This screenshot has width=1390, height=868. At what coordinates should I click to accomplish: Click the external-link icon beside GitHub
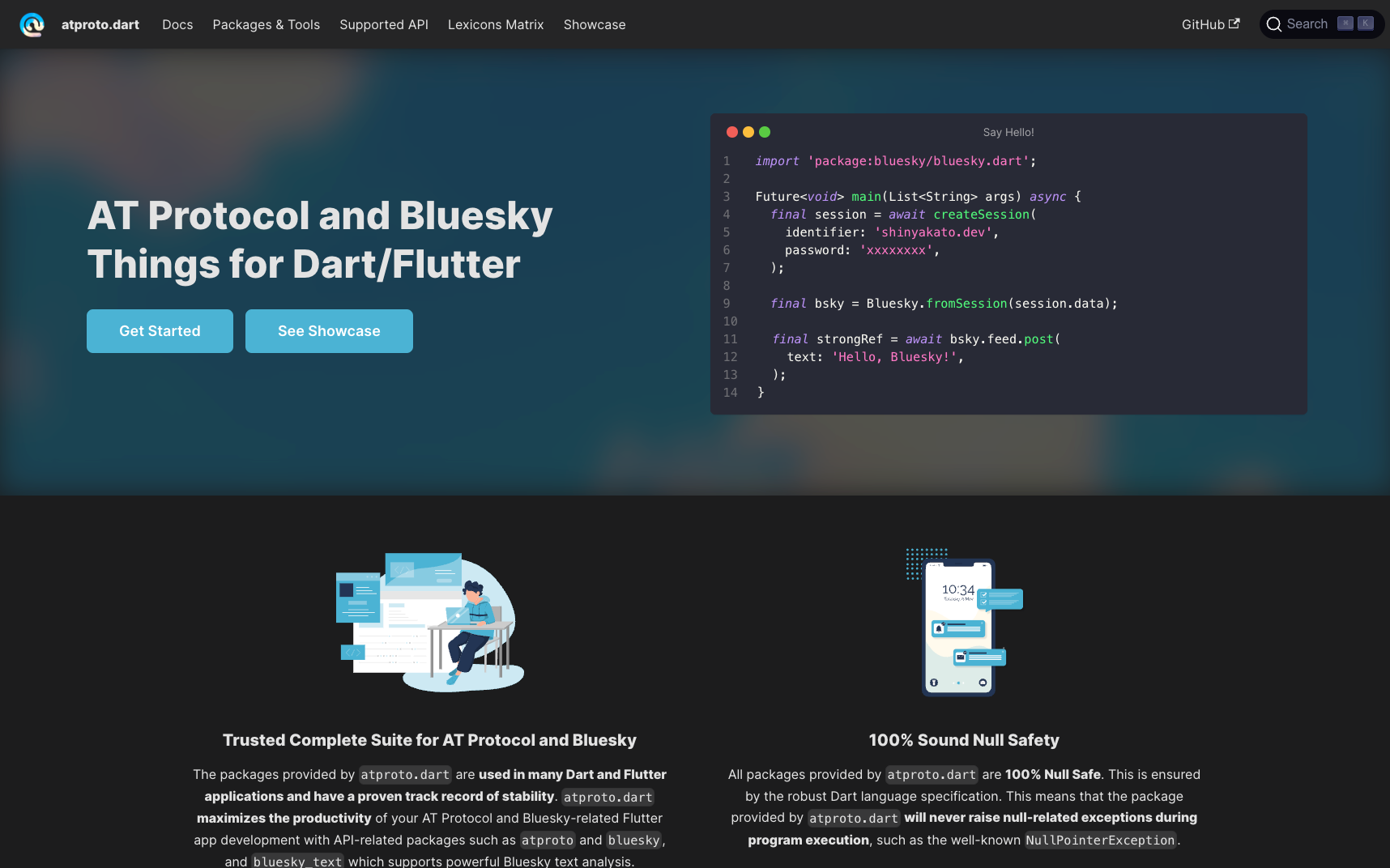1234,23
